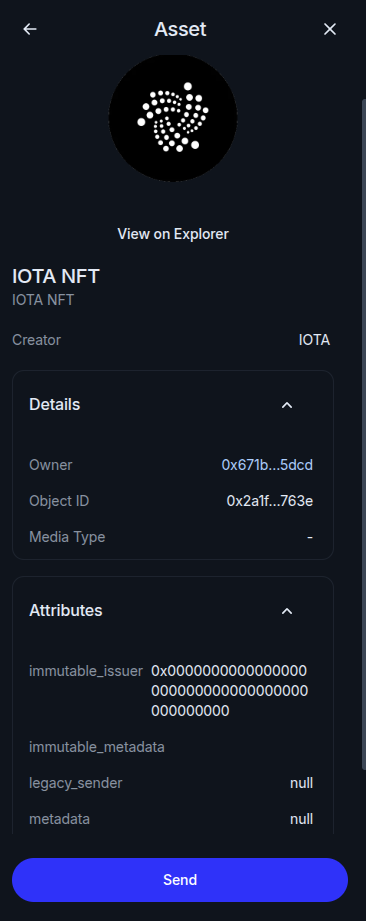Select the Object ID value 0x2a1f...763e
The height and width of the screenshot is (921, 366).
[x=270, y=501]
